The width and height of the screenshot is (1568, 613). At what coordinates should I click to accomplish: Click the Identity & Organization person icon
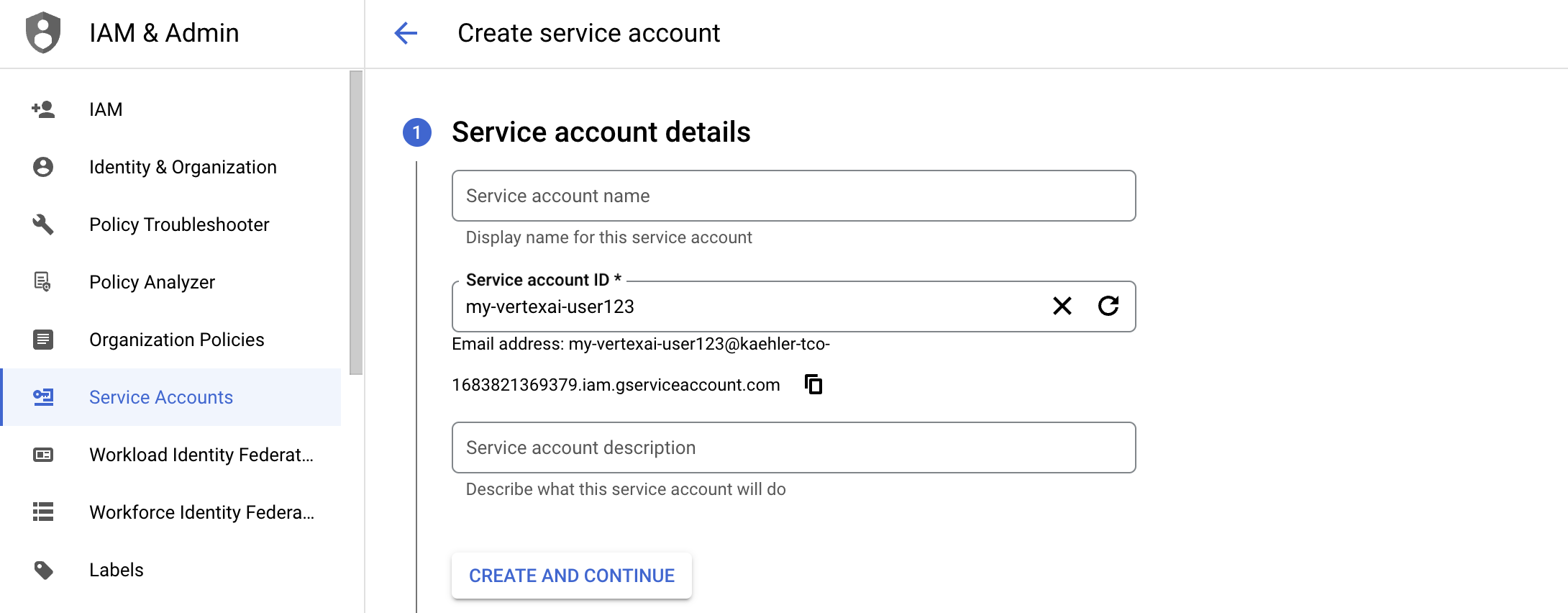tap(43, 167)
